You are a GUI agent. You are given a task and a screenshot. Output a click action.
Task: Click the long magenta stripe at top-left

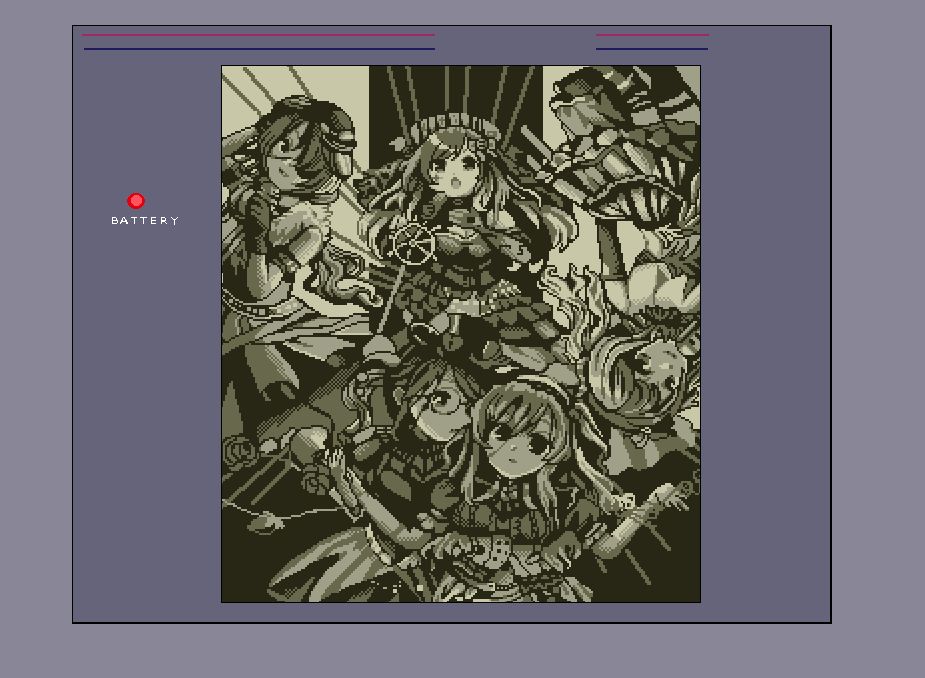(258, 35)
